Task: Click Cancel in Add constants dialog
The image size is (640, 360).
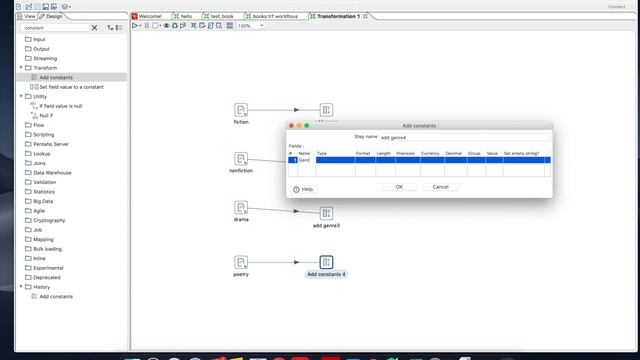Action: [x=440, y=187]
